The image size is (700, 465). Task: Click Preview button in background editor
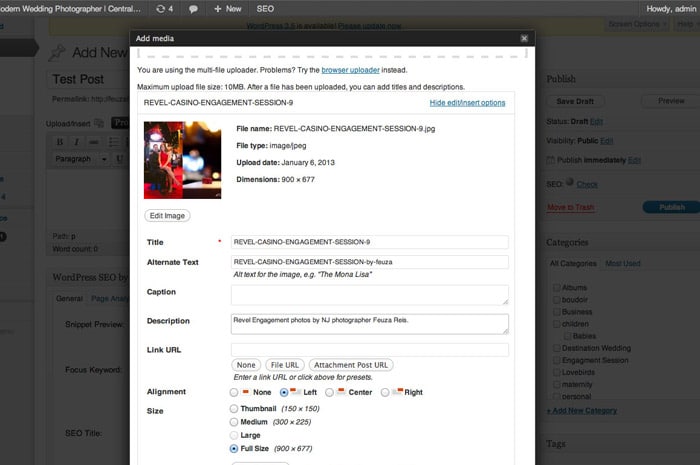point(671,101)
